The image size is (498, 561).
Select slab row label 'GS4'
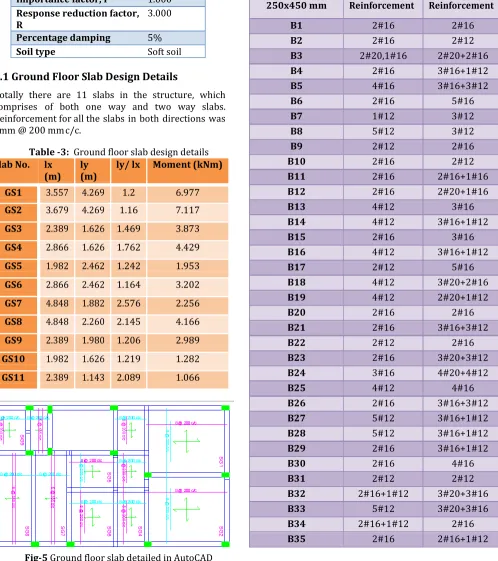coord(13,247)
